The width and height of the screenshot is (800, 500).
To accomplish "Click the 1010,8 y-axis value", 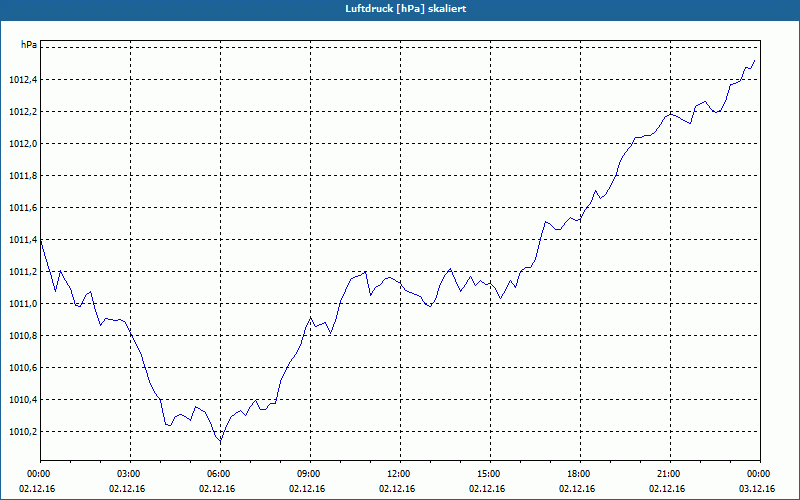I will coord(23,336).
